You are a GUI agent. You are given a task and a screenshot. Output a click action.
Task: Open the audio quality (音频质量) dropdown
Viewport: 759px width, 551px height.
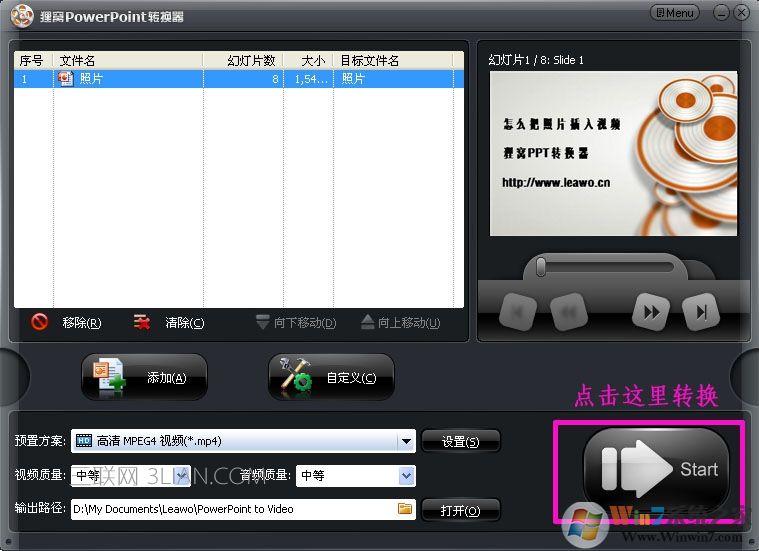(406, 475)
